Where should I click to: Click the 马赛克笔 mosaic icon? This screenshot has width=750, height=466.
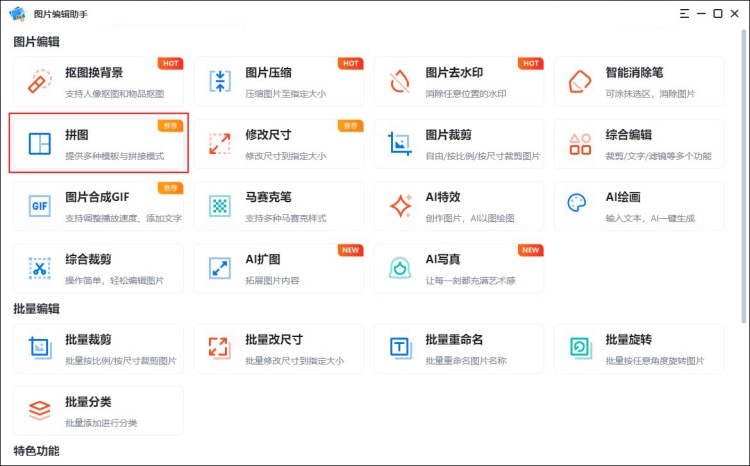click(220, 206)
